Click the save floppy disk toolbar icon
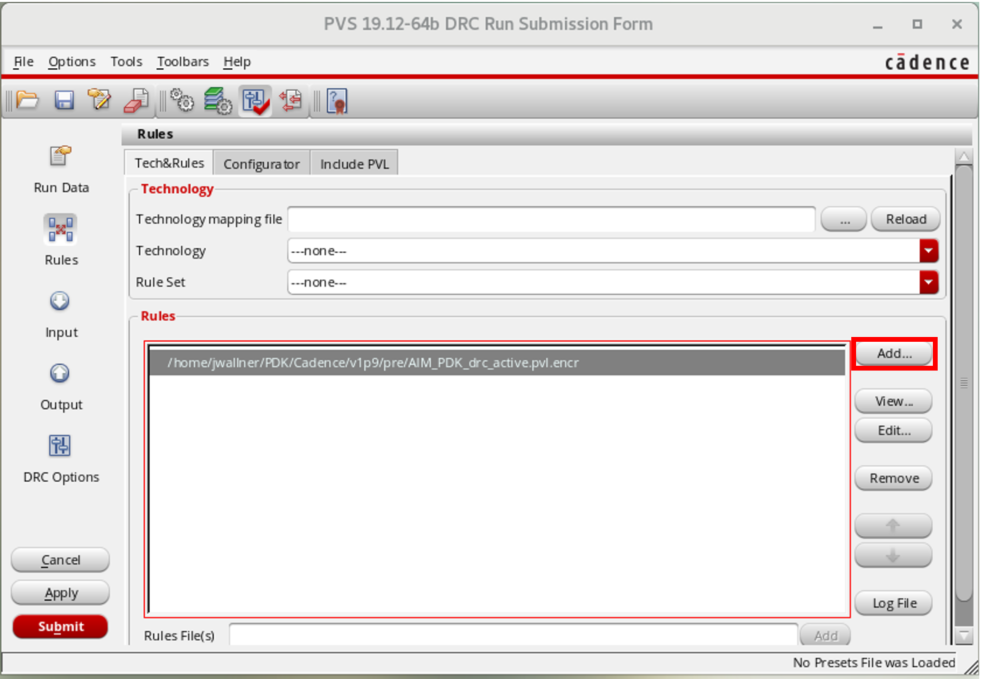The height and width of the screenshot is (679, 985). click(64, 100)
